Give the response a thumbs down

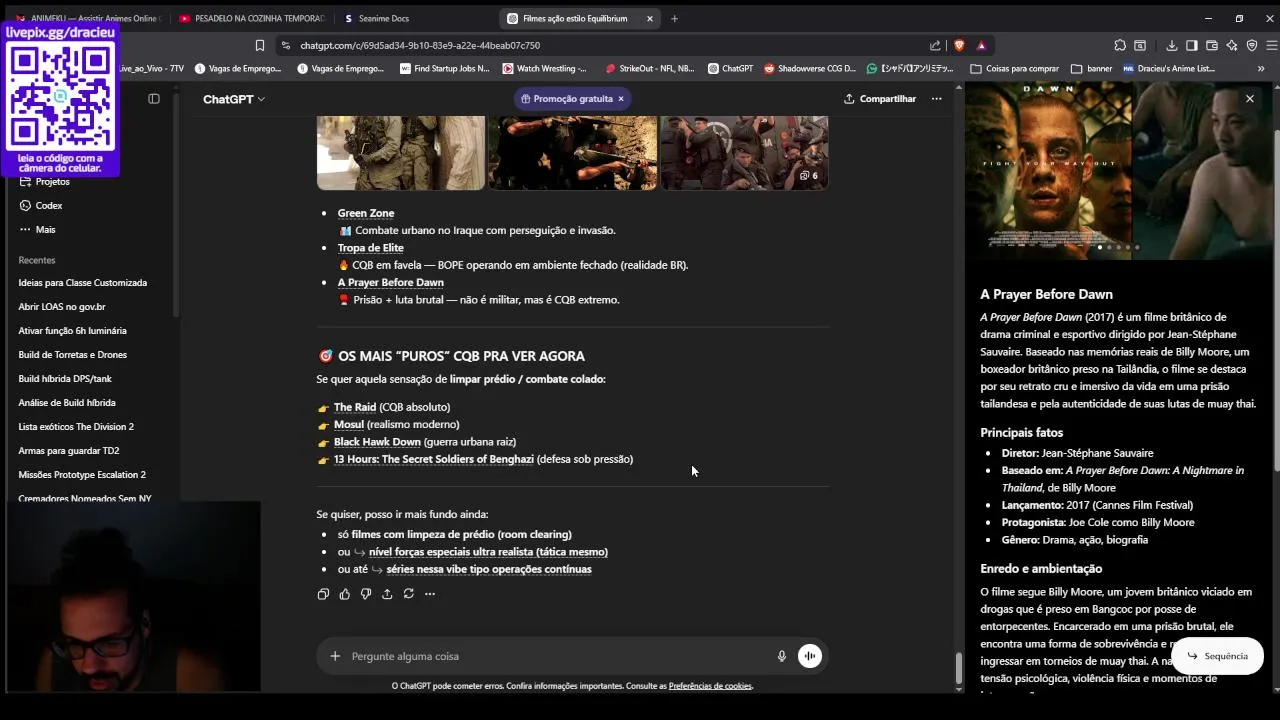[x=366, y=594]
